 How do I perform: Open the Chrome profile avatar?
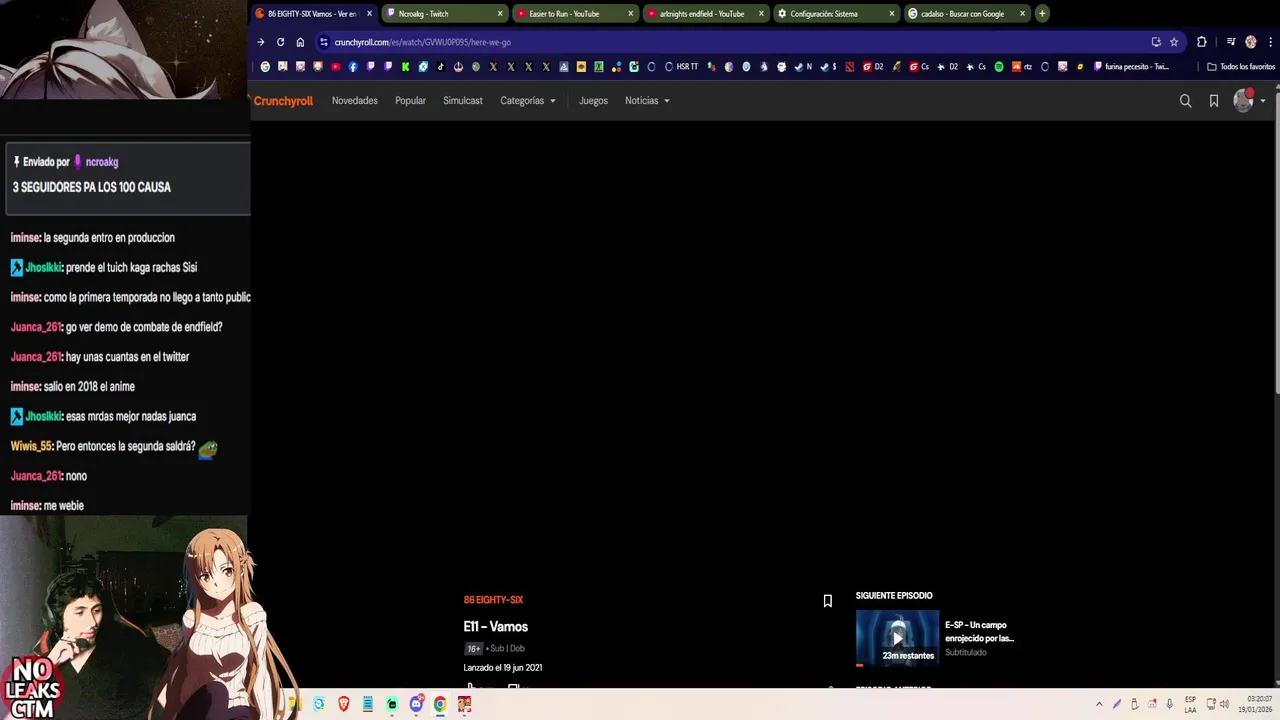(x=1250, y=42)
